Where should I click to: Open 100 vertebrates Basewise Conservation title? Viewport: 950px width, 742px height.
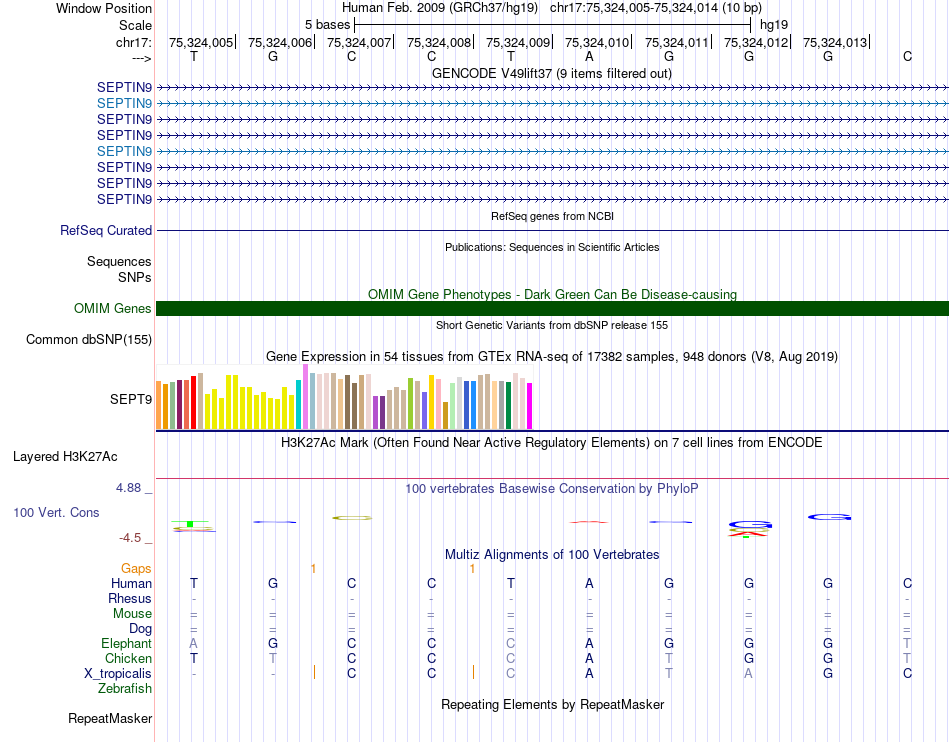pyautogui.click(x=552, y=488)
